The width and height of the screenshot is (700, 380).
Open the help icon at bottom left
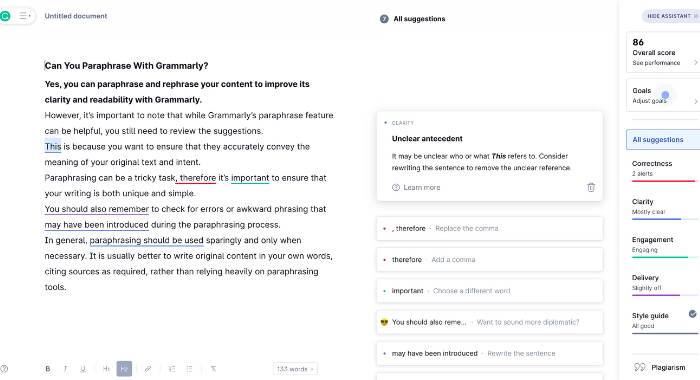pyautogui.click(x=4, y=369)
